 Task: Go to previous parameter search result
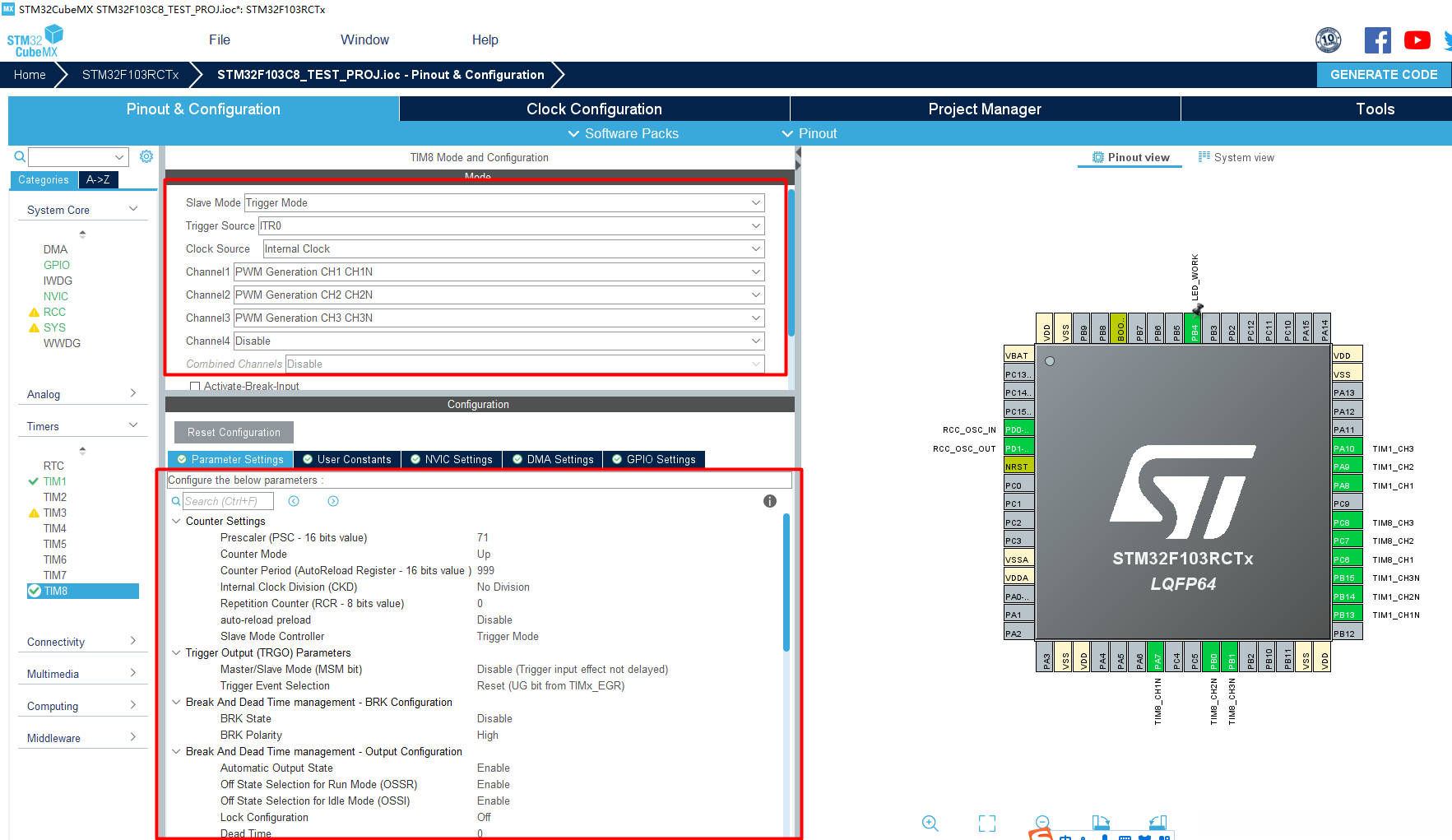294,501
